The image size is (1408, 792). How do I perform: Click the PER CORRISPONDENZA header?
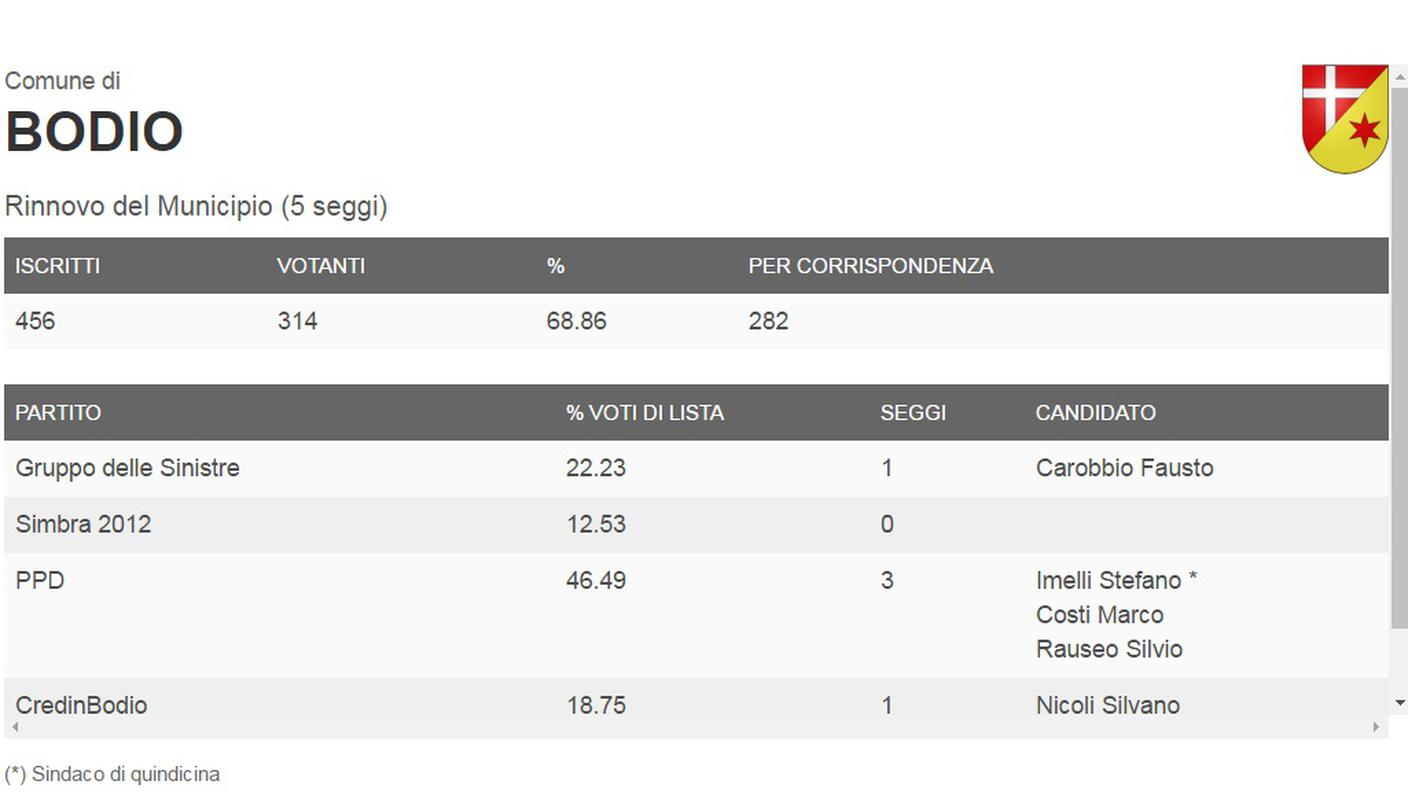pos(871,266)
